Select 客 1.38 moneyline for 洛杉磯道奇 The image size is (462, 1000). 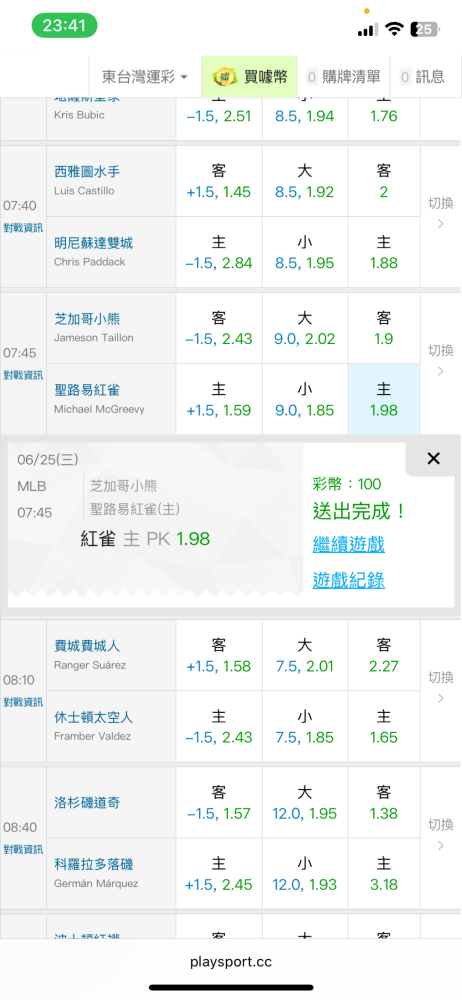click(384, 803)
